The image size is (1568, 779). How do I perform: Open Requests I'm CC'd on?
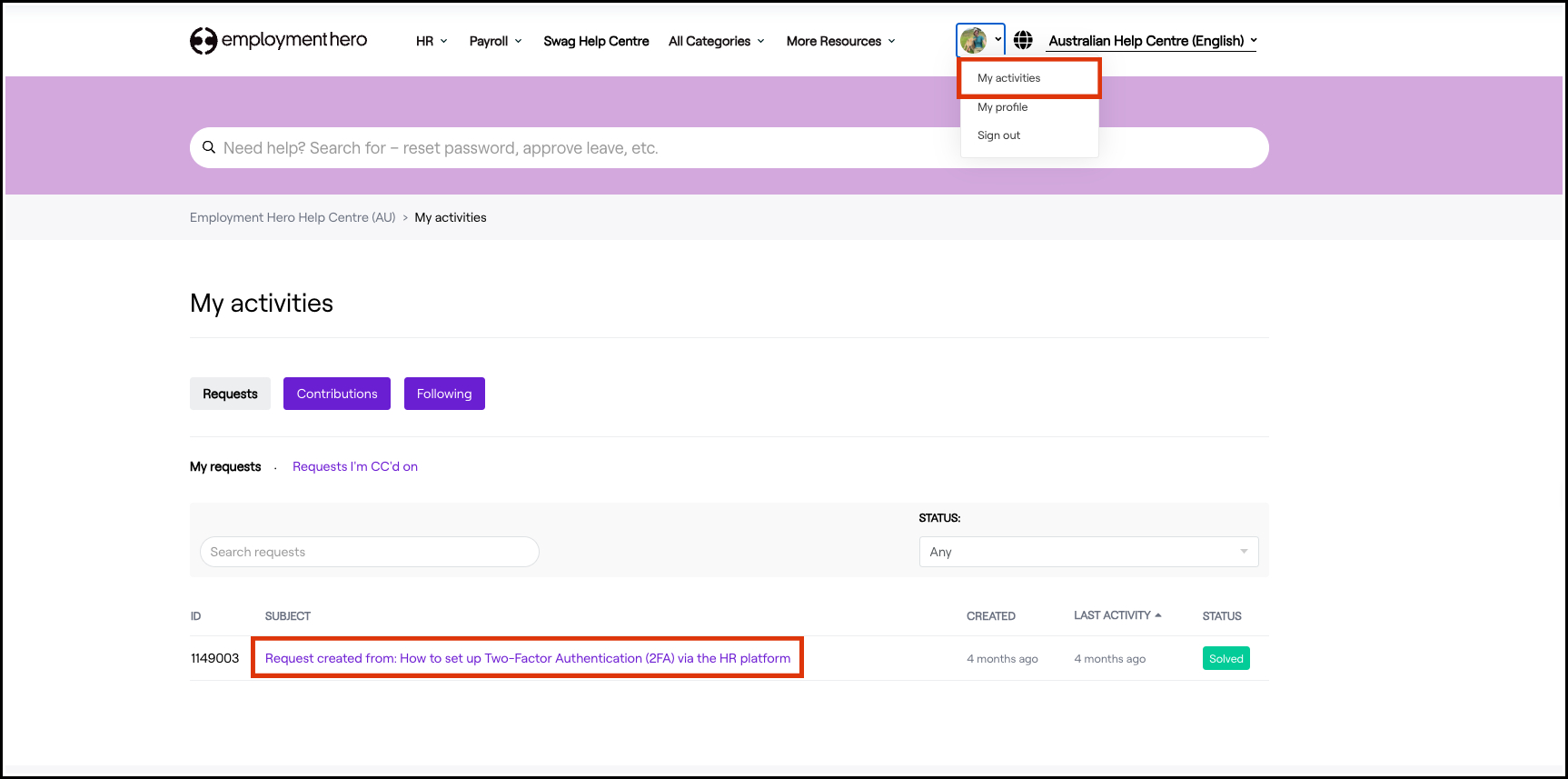click(x=354, y=466)
